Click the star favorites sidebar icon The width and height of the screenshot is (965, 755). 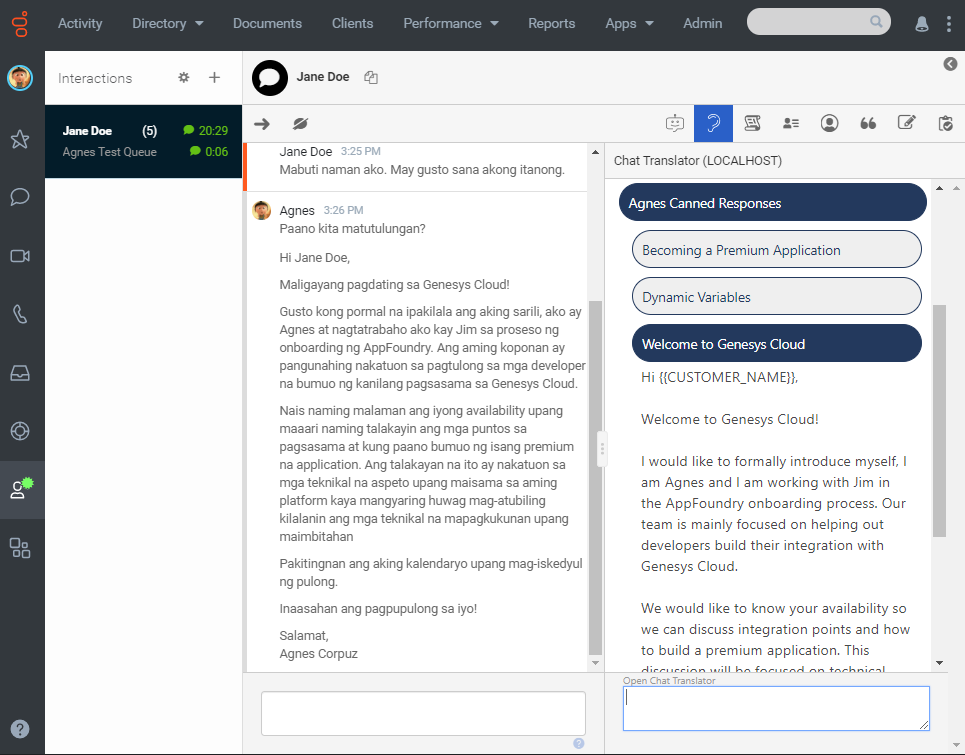coord(20,139)
